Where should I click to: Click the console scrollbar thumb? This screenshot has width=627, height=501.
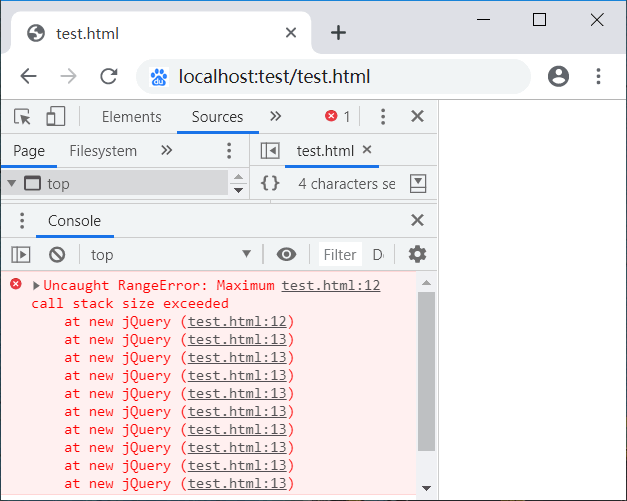[426, 371]
